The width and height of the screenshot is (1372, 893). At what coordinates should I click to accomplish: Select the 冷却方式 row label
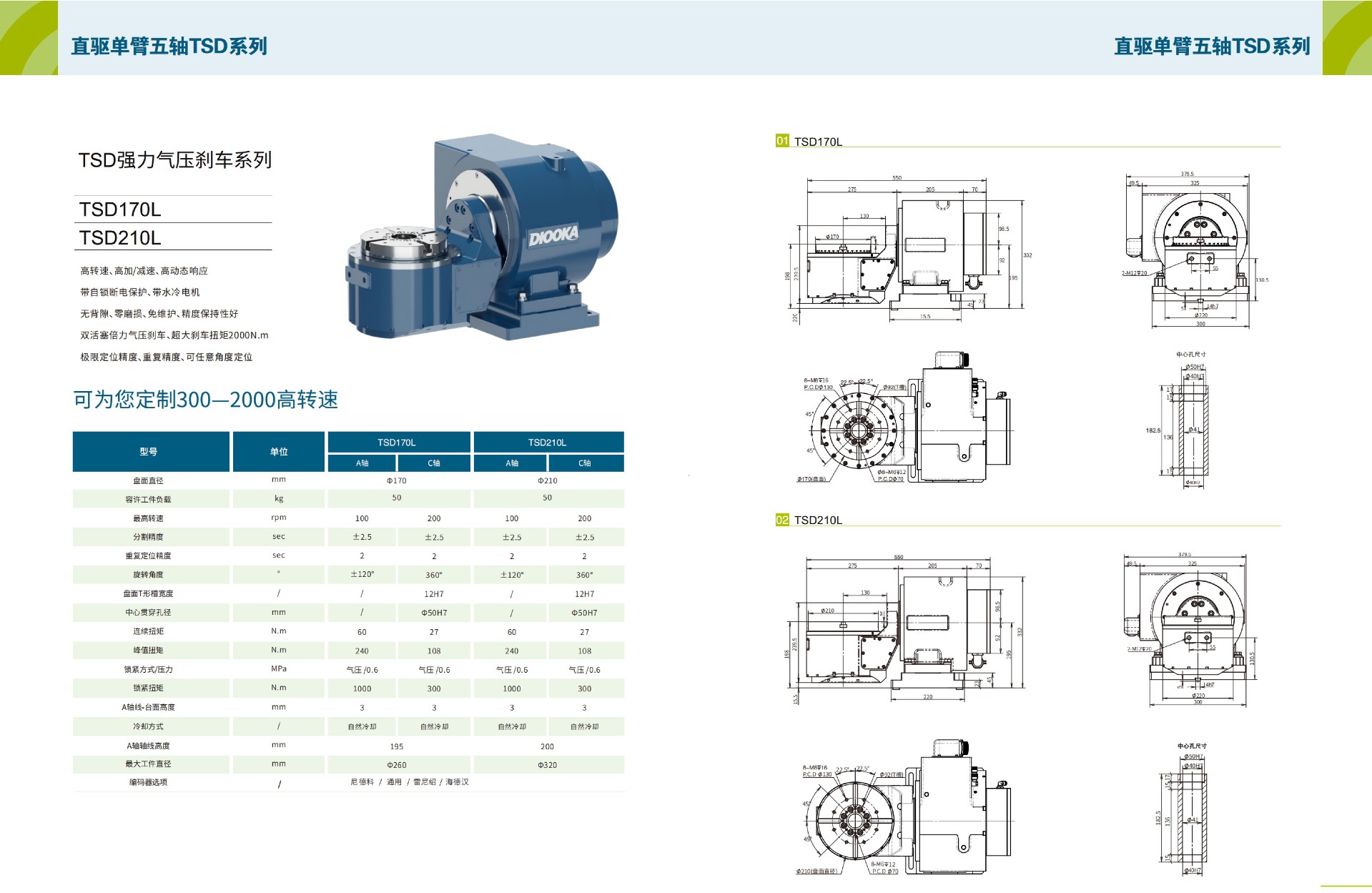(149, 726)
